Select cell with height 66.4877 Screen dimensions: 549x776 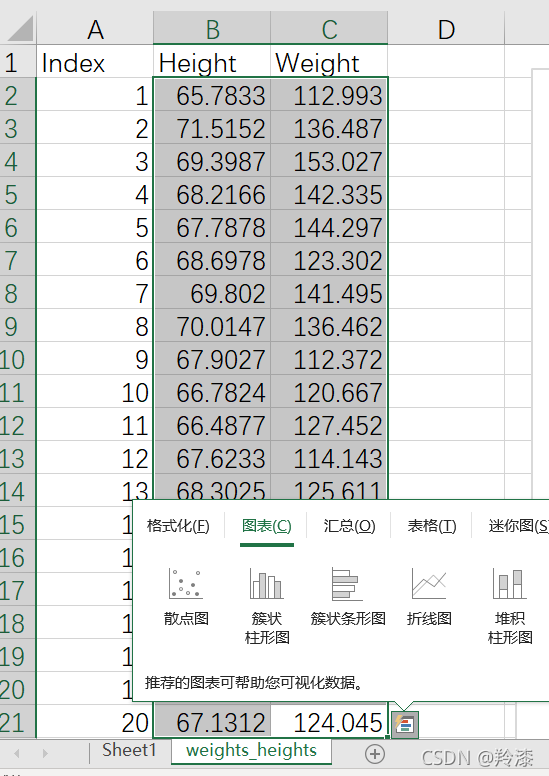coord(212,425)
